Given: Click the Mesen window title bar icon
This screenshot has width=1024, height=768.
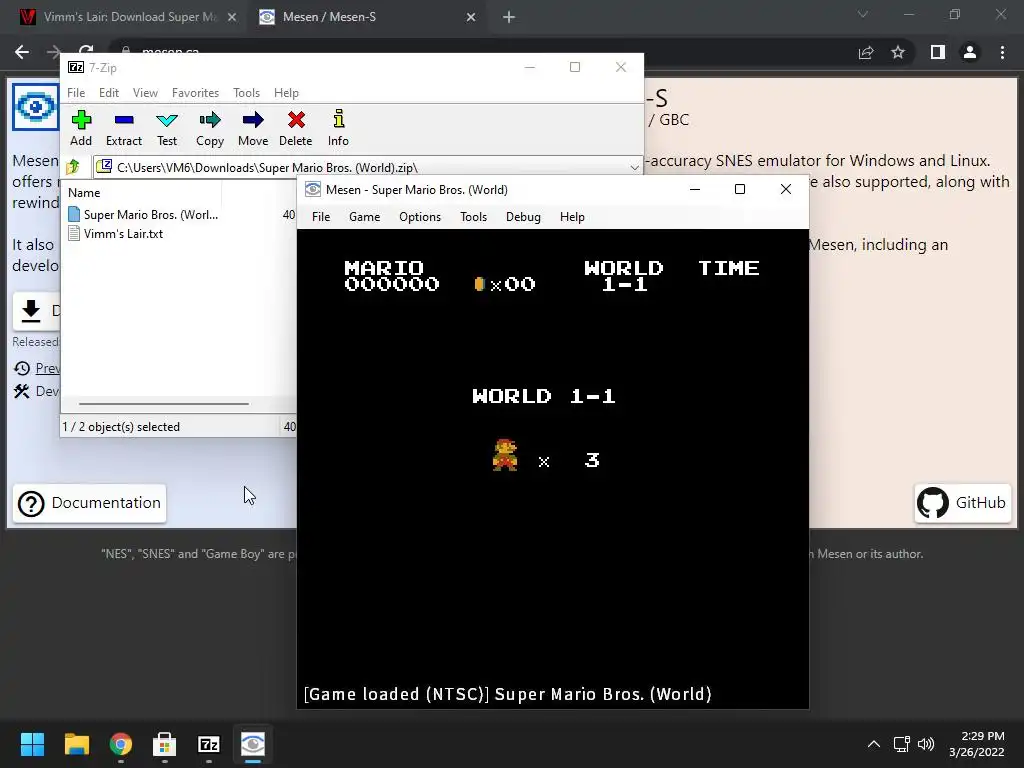Looking at the screenshot, I should point(313,189).
